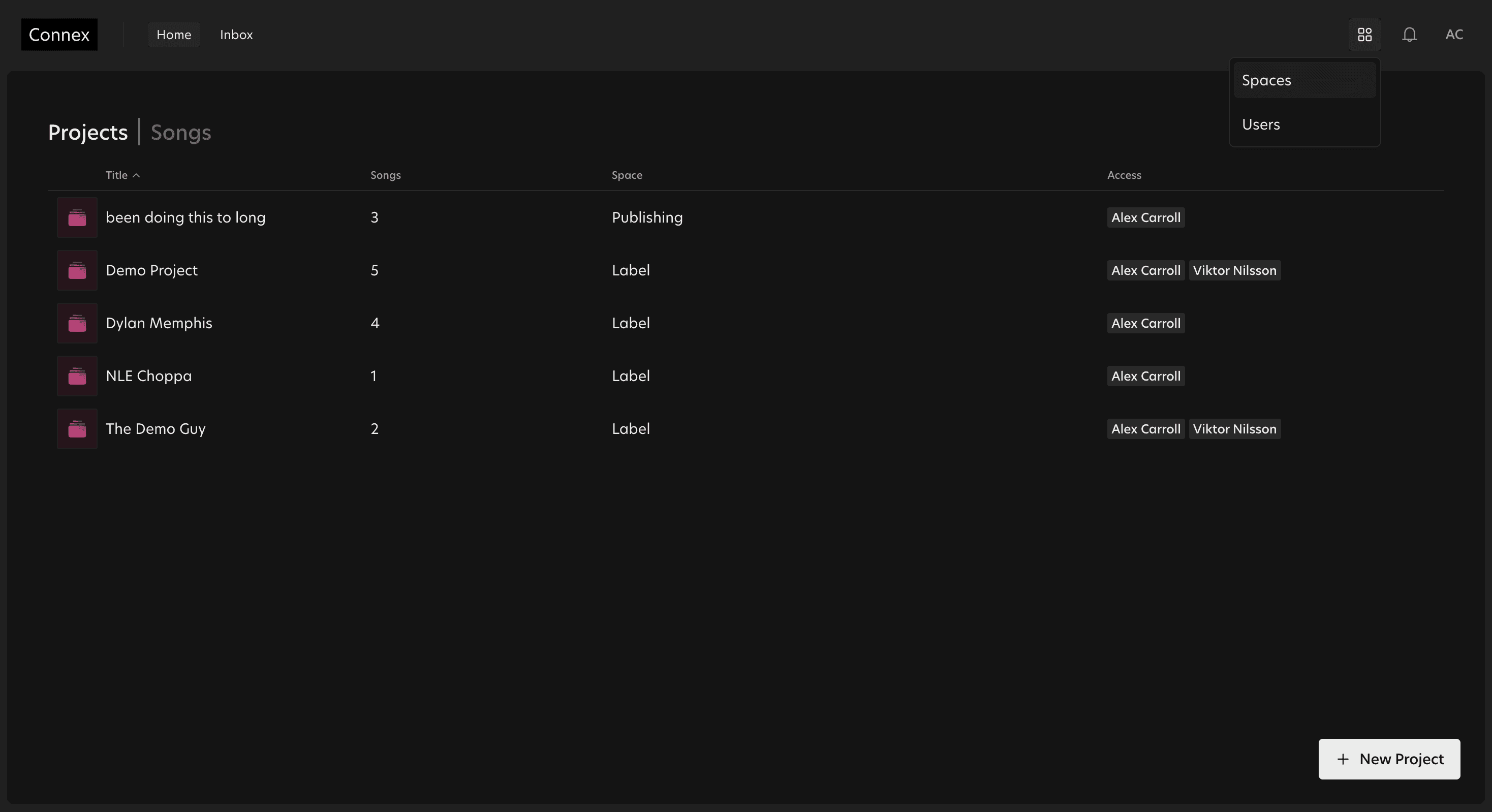The width and height of the screenshot is (1492, 812).
Task: Open the AC user avatar menu
Action: (1454, 35)
